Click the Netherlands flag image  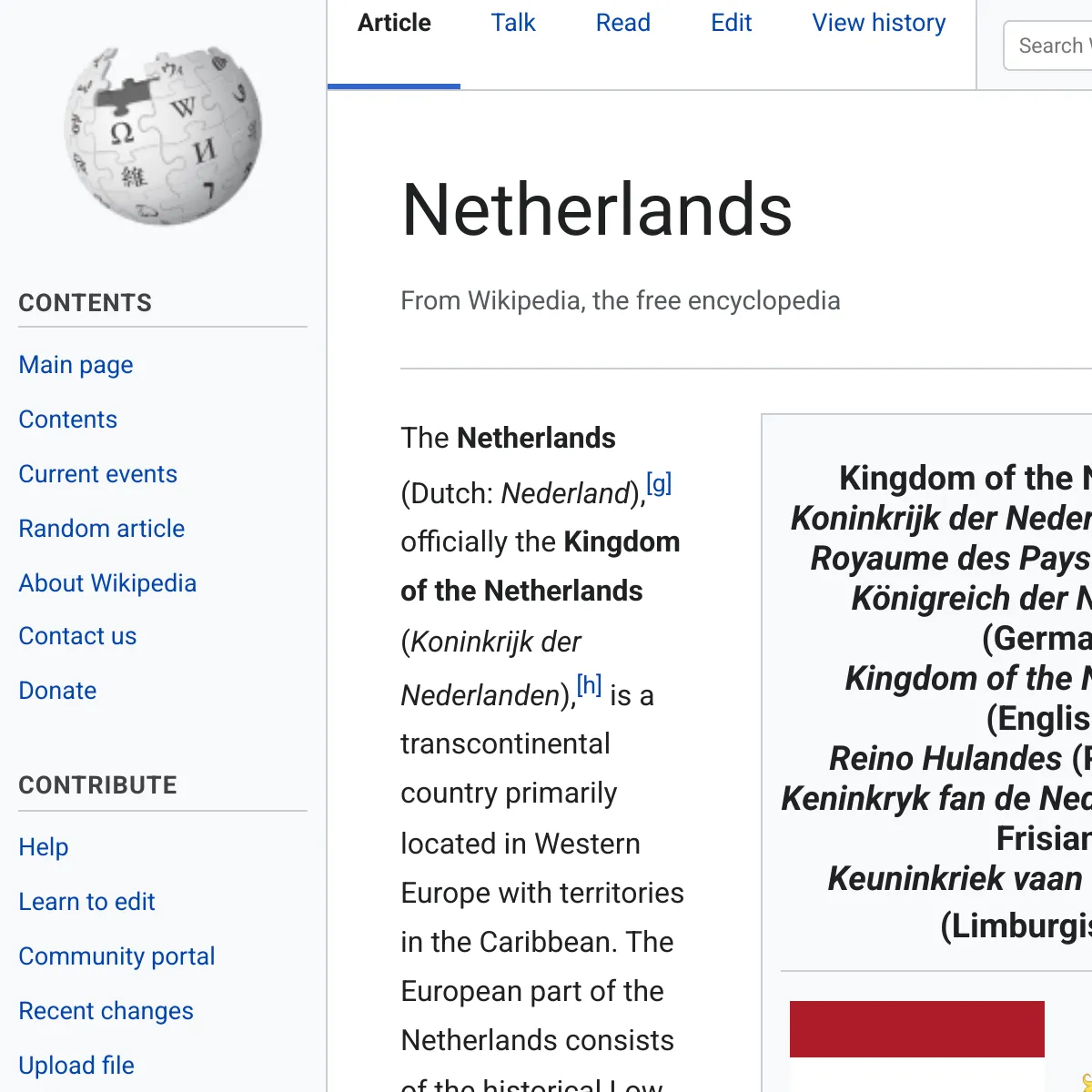click(917, 1046)
